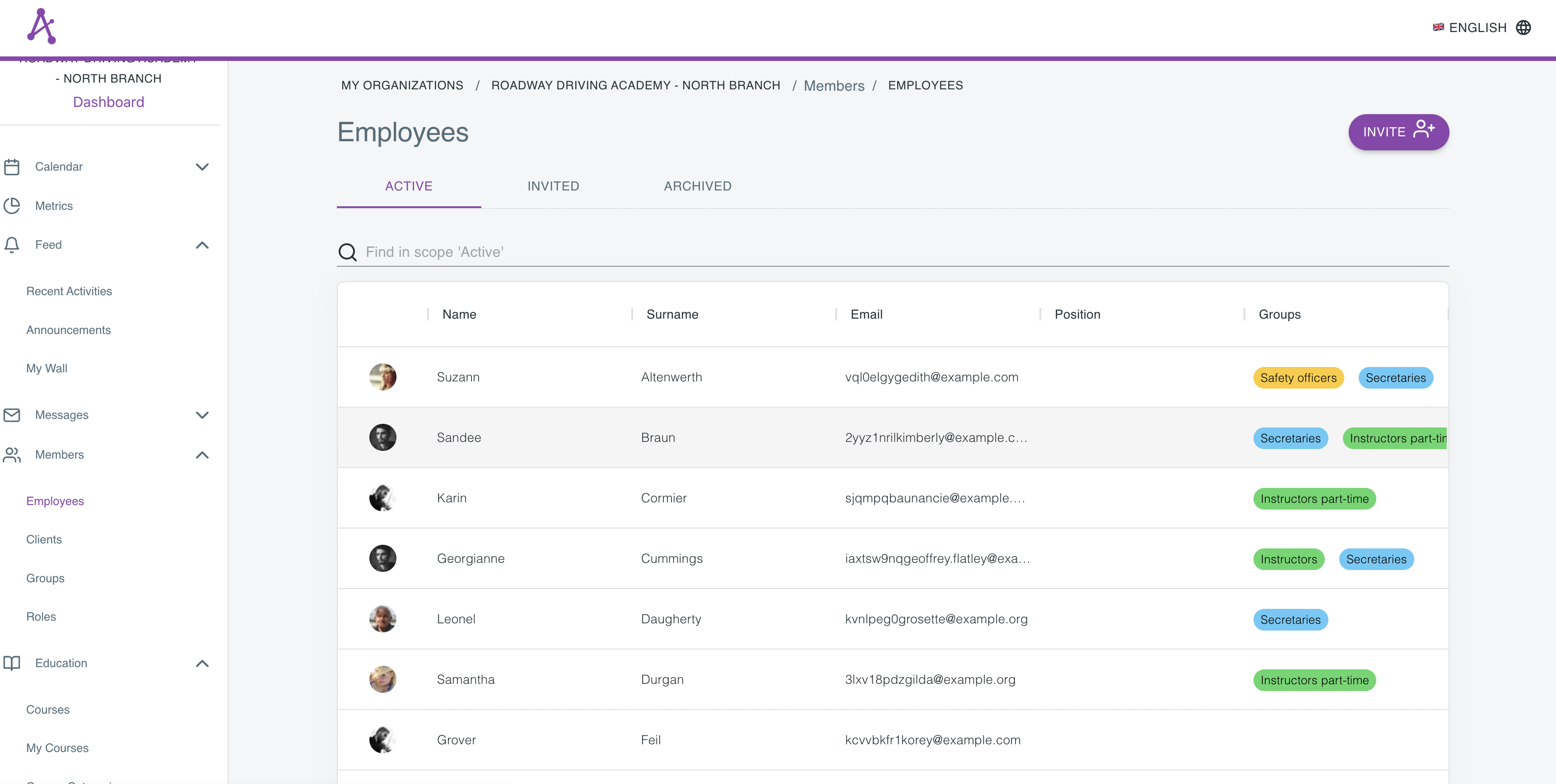Click the purple A logo
The height and width of the screenshot is (784, 1556).
point(42,25)
